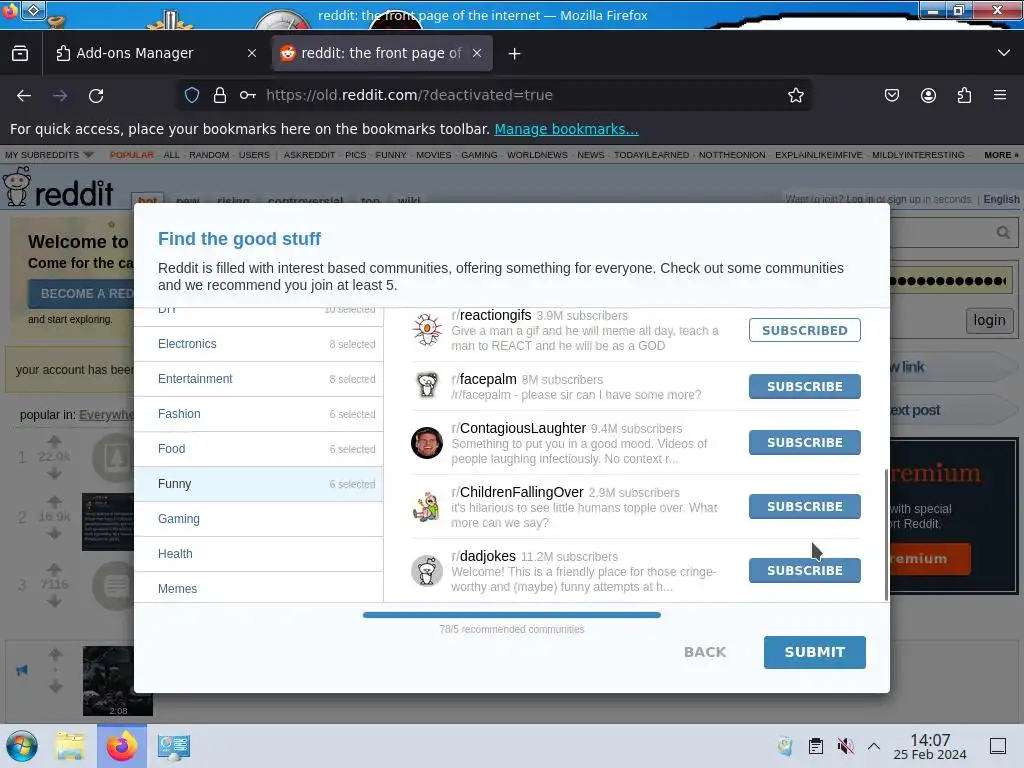Open ASKREDDIT in the subreddit bar

coord(309,155)
